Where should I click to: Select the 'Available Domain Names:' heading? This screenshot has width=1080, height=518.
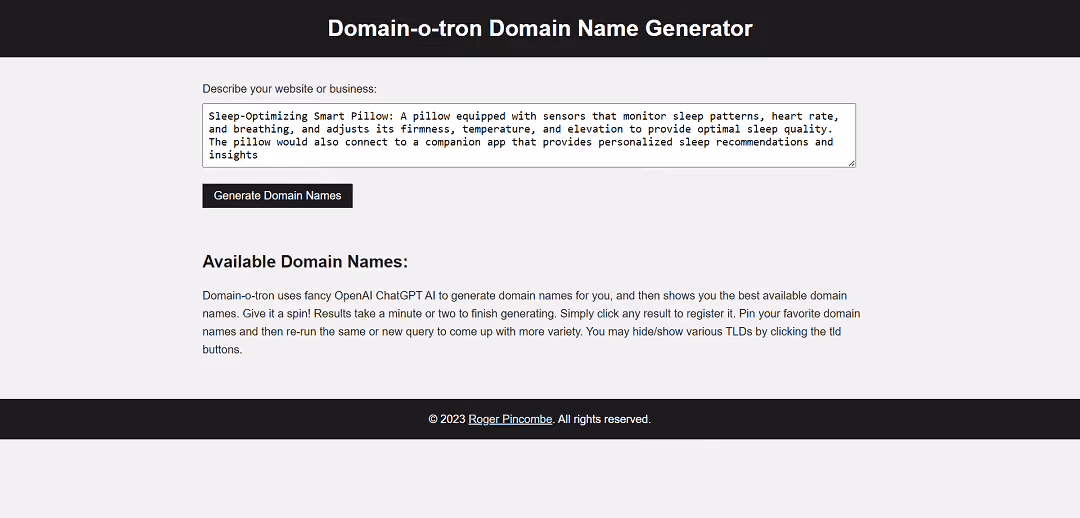[x=305, y=262]
